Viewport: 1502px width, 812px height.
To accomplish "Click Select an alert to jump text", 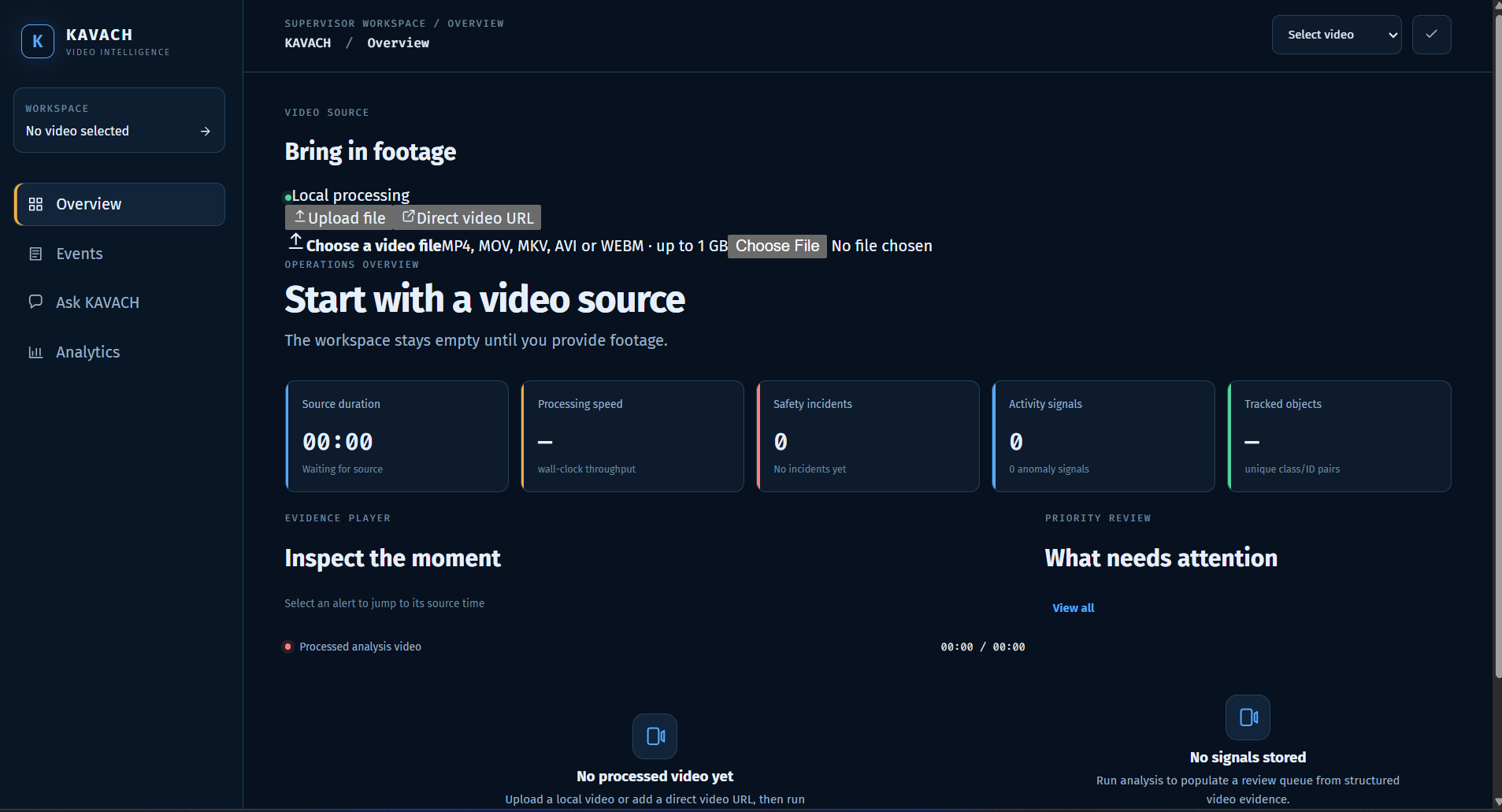I will [x=384, y=603].
